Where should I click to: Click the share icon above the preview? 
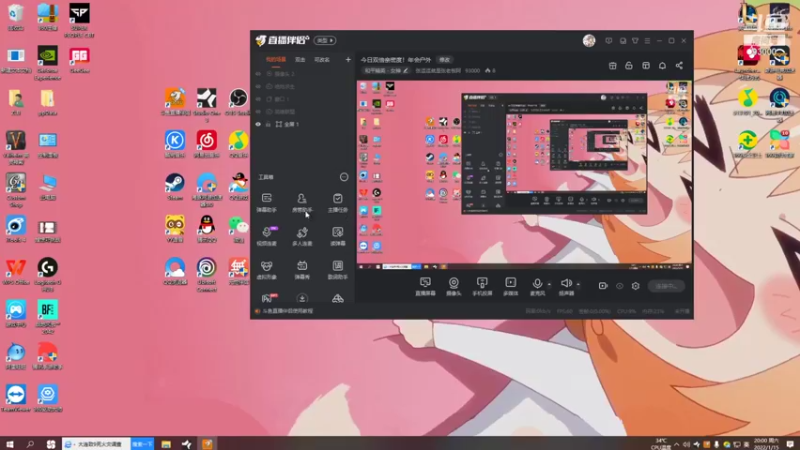pos(679,65)
